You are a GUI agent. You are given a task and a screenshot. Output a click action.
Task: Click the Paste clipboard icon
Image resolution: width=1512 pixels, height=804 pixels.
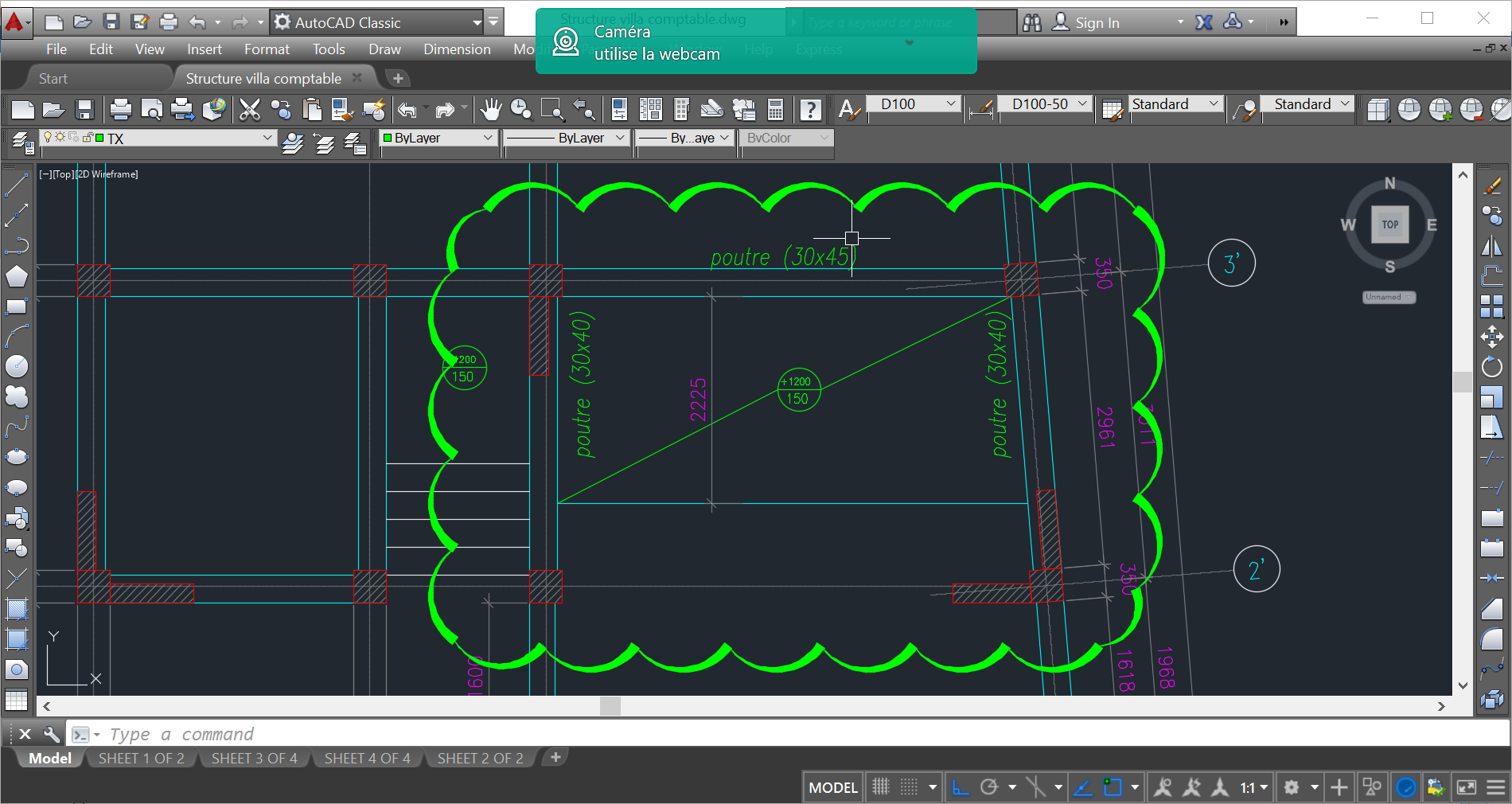pyautogui.click(x=312, y=109)
